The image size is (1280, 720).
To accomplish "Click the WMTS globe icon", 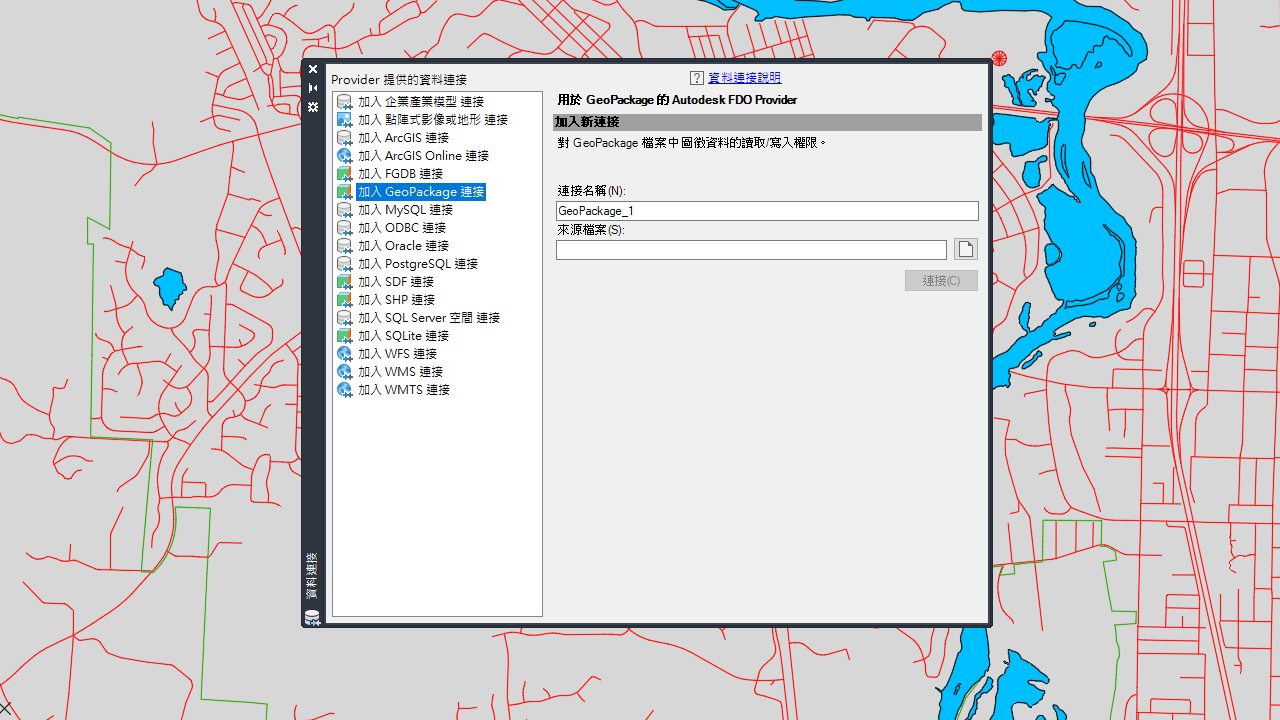I will pyautogui.click(x=344, y=390).
